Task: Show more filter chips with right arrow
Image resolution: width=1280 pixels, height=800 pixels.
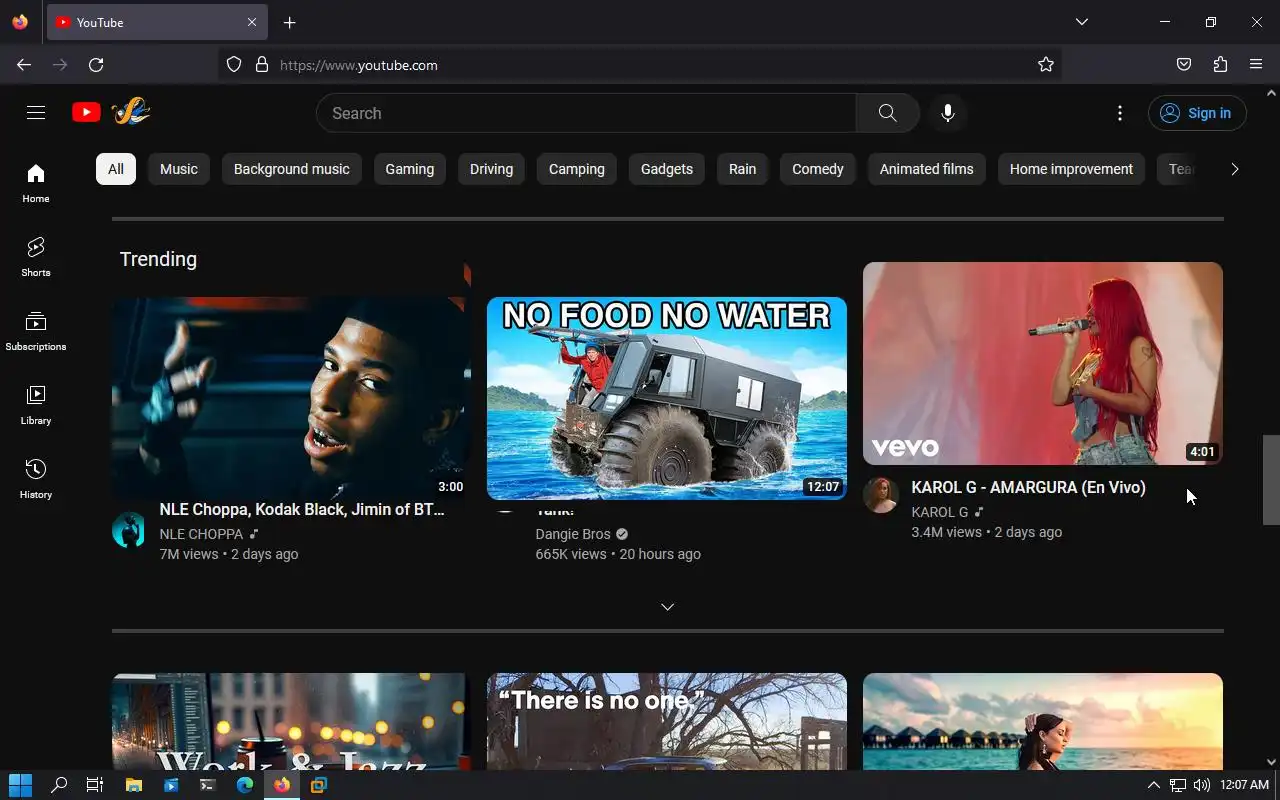Action: pos(1234,169)
